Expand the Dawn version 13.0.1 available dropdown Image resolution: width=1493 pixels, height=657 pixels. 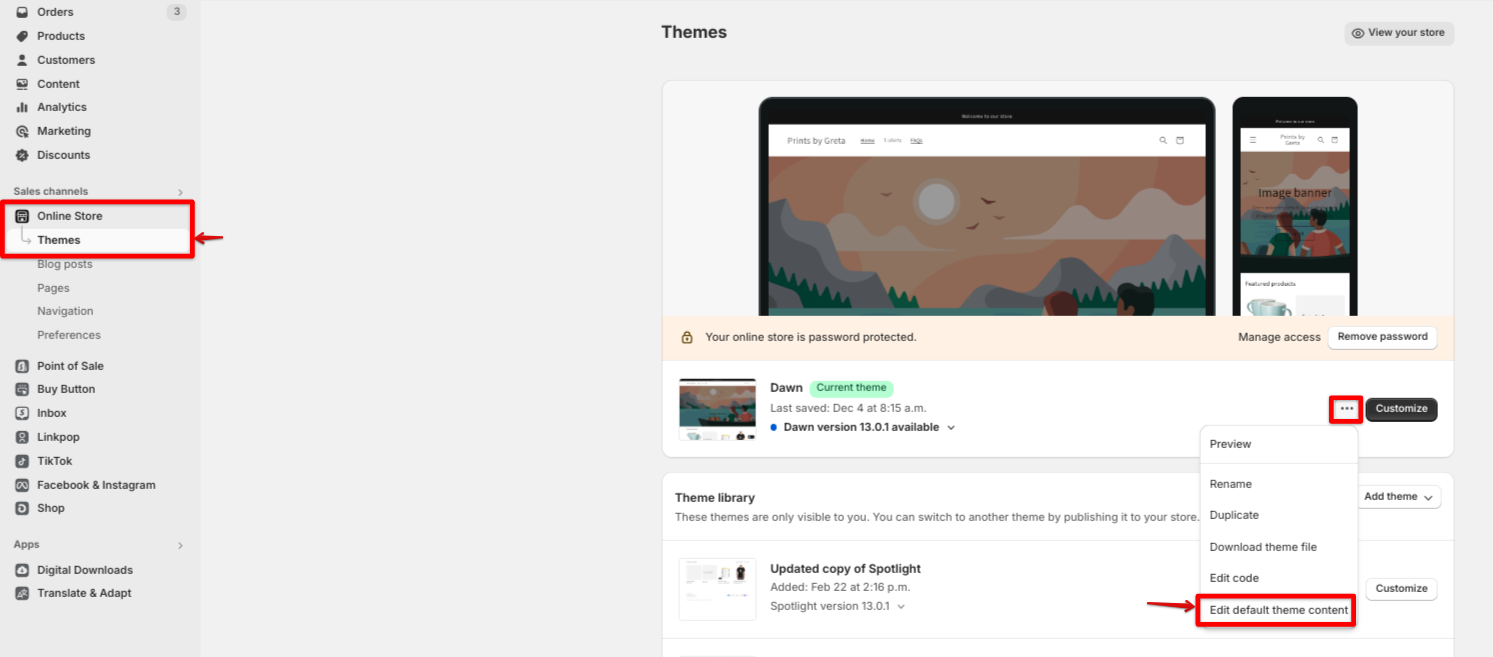(x=951, y=427)
